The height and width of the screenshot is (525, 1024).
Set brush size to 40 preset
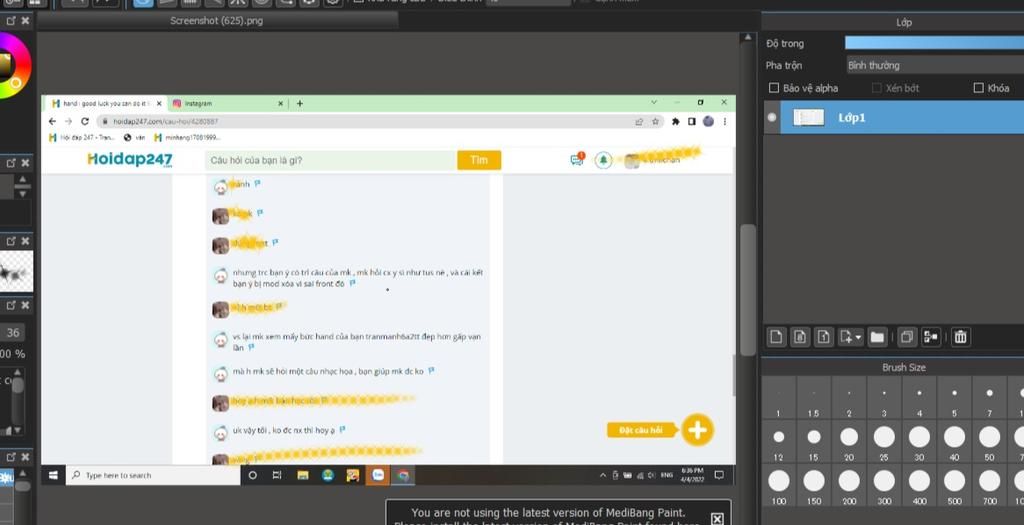coord(955,442)
